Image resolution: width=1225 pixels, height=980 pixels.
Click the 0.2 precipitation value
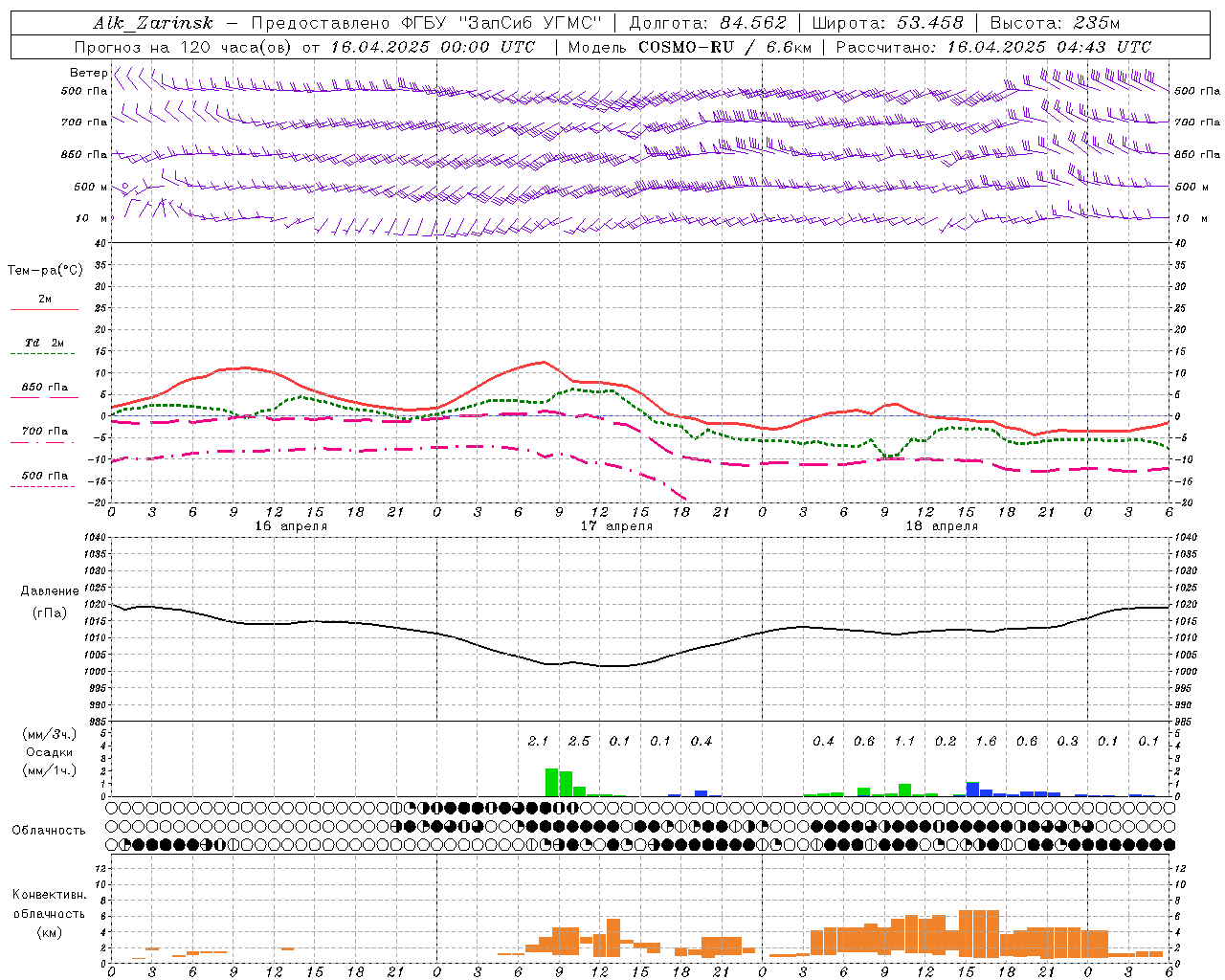(946, 741)
